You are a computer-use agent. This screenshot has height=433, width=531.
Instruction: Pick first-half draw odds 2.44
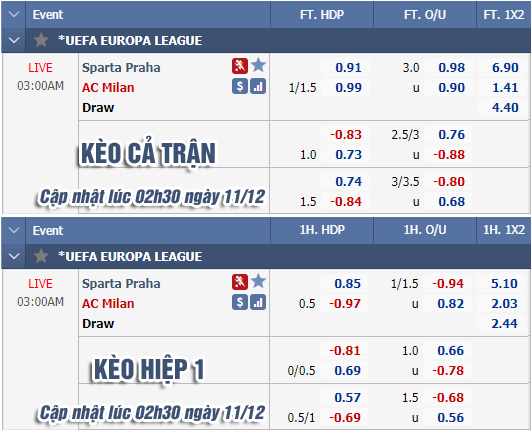coord(504,323)
